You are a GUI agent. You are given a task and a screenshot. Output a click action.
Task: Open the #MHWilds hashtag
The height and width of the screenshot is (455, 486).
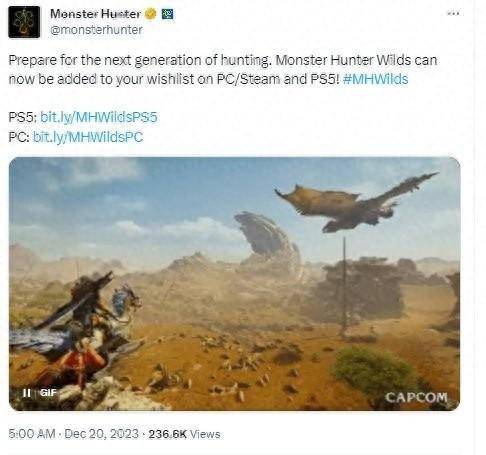coord(375,79)
